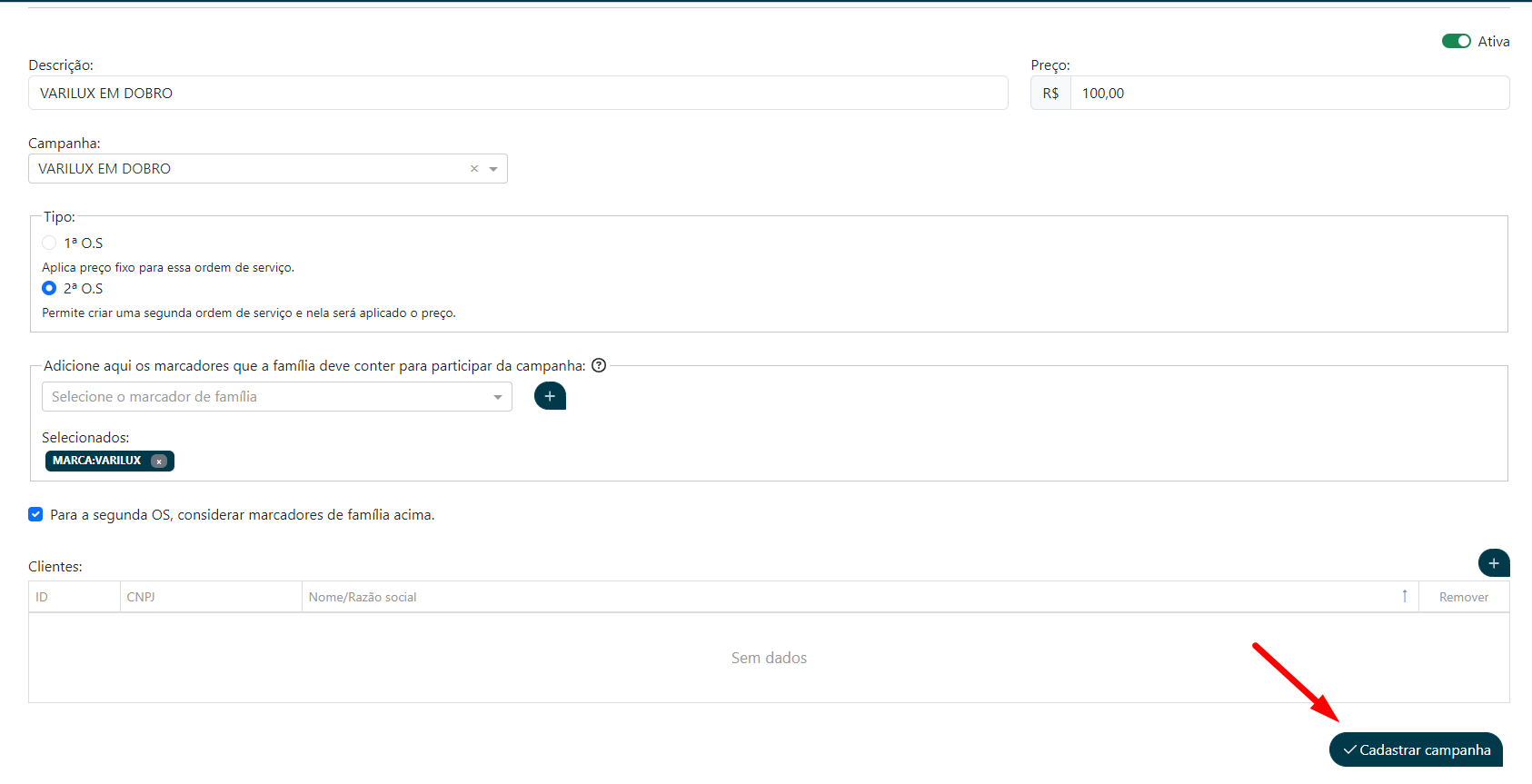Screen dimensions: 1532x784
Task: Add the family marker with plus button
Action: coord(550,396)
